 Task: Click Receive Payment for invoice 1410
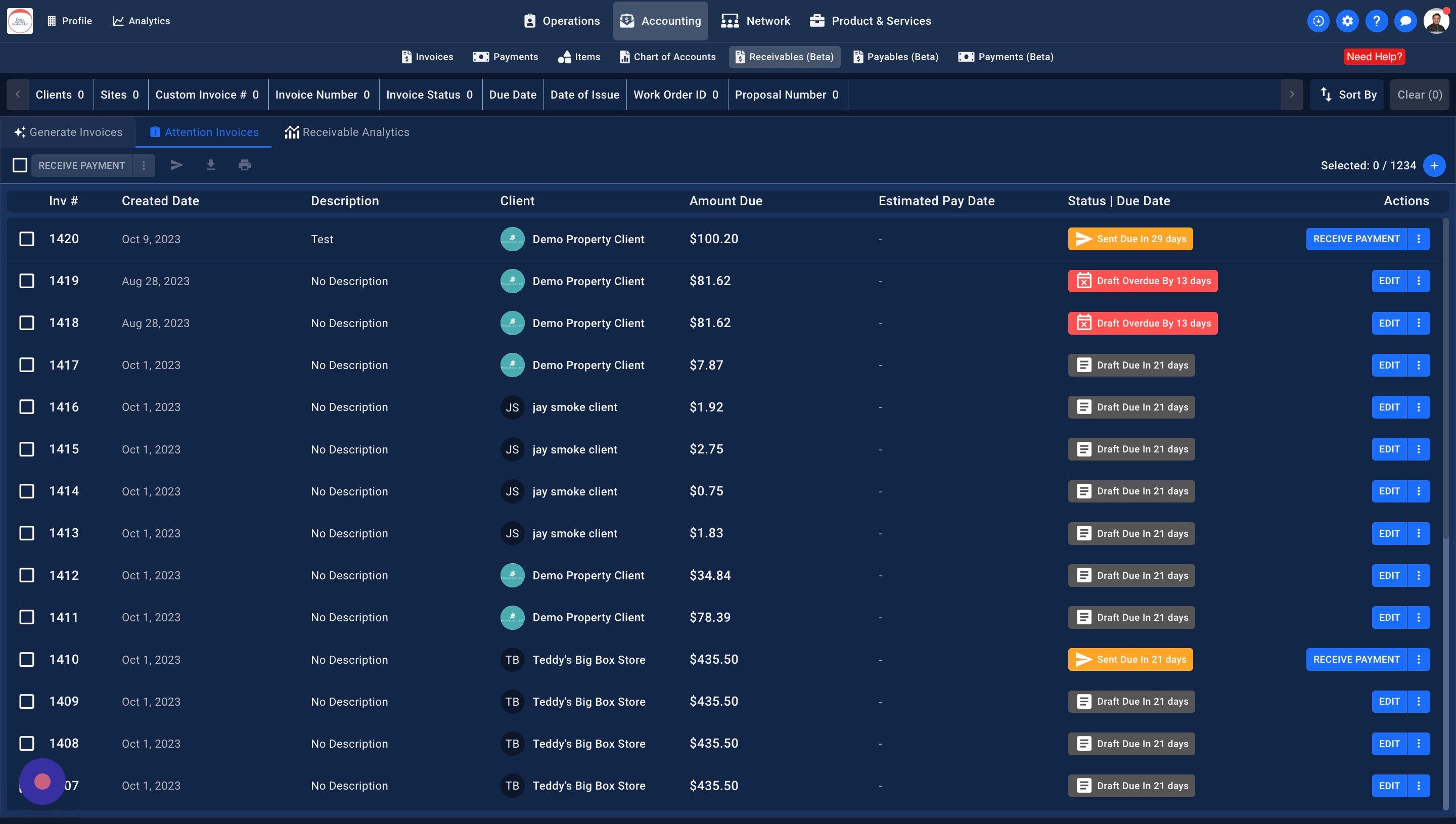(x=1356, y=659)
